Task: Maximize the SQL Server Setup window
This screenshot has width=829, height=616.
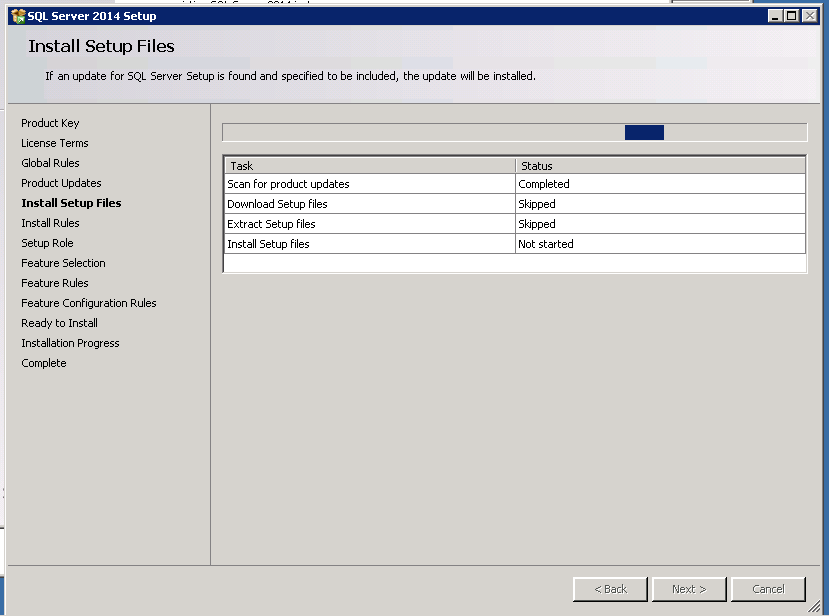Action: coord(791,16)
